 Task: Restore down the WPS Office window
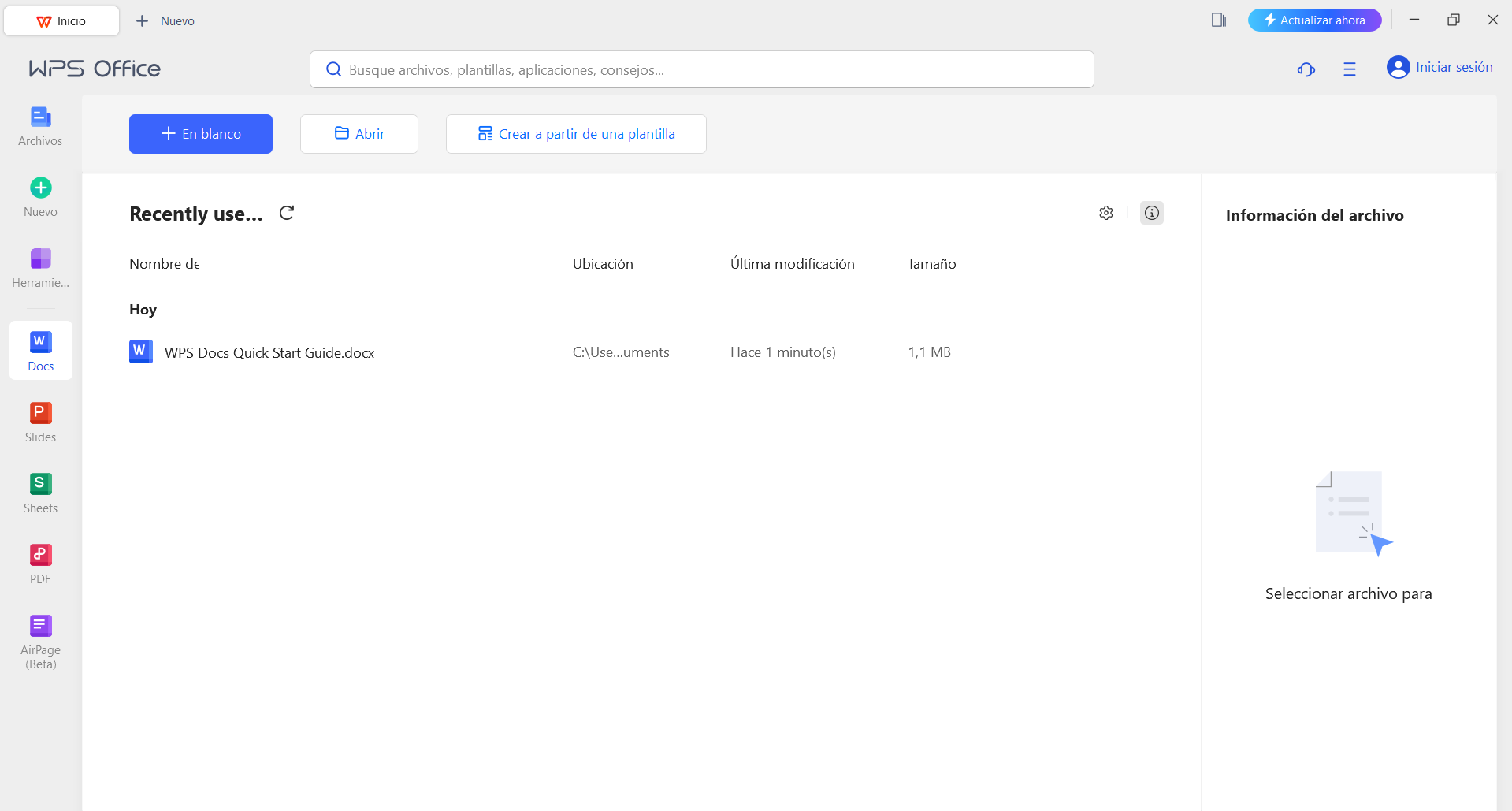(x=1454, y=20)
